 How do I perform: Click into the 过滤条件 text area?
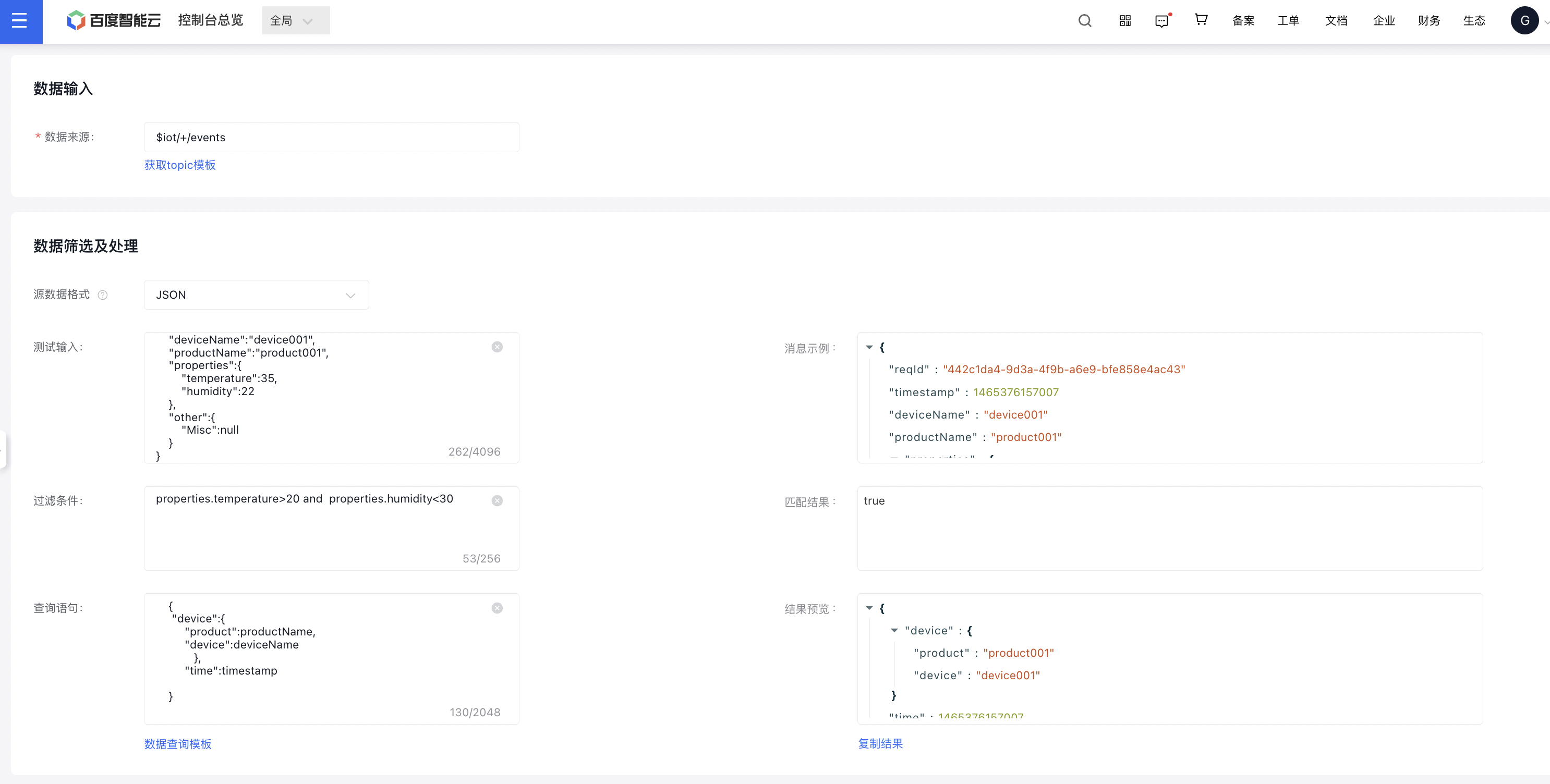332,529
